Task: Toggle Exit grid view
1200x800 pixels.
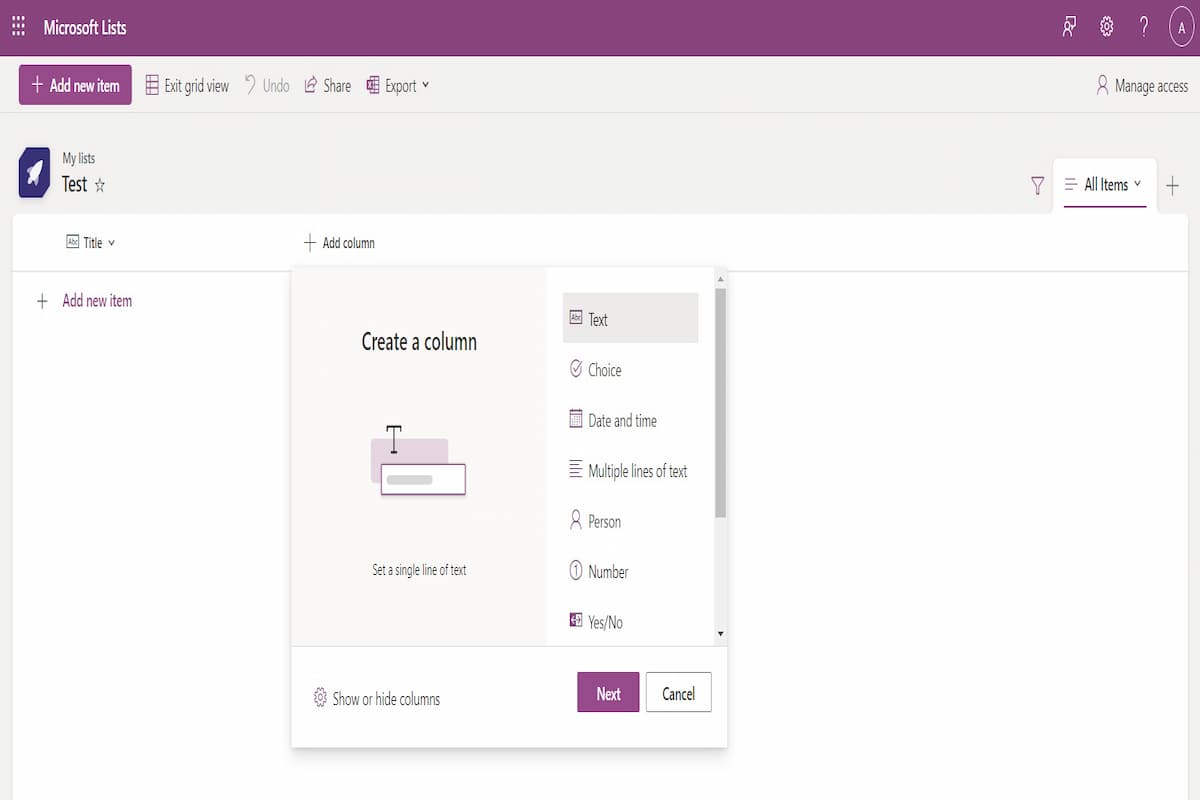Action: point(187,86)
